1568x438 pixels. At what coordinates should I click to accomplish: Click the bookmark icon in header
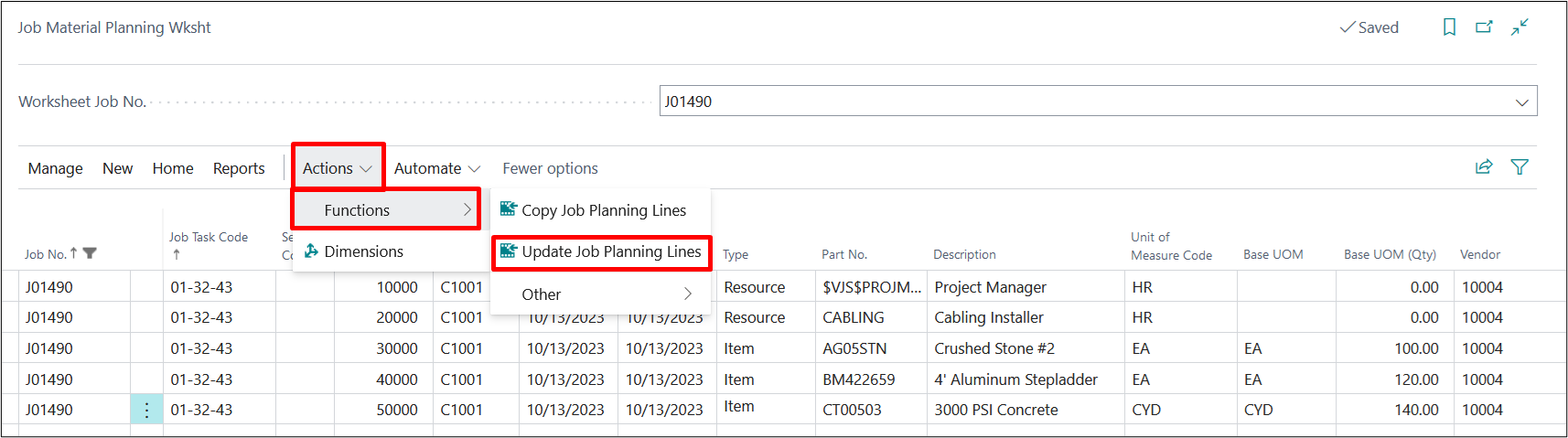point(1449,27)
